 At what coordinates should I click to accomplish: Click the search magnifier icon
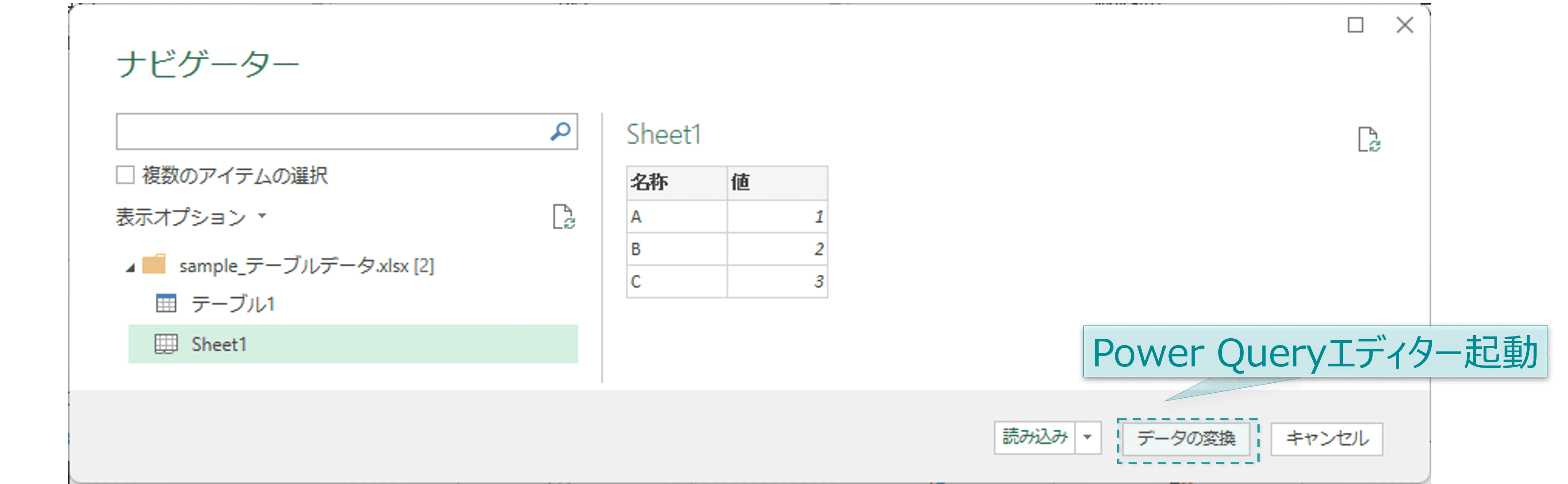pyautogui.click(x=559, y=131)
